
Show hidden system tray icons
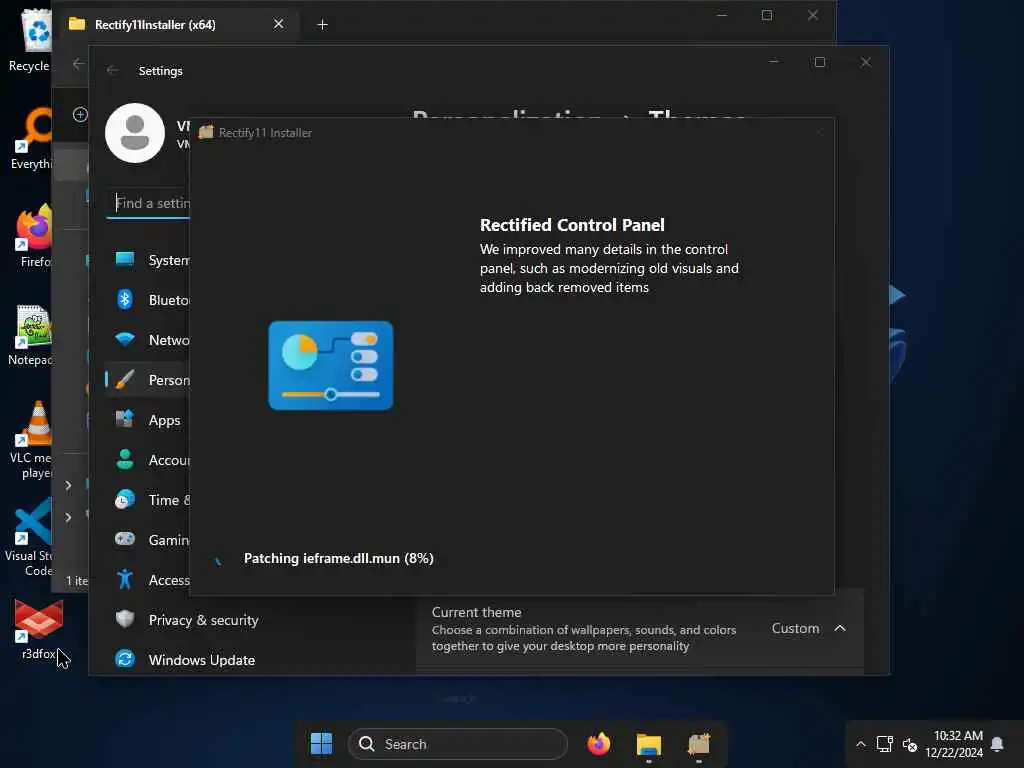[x=861, y=744]
